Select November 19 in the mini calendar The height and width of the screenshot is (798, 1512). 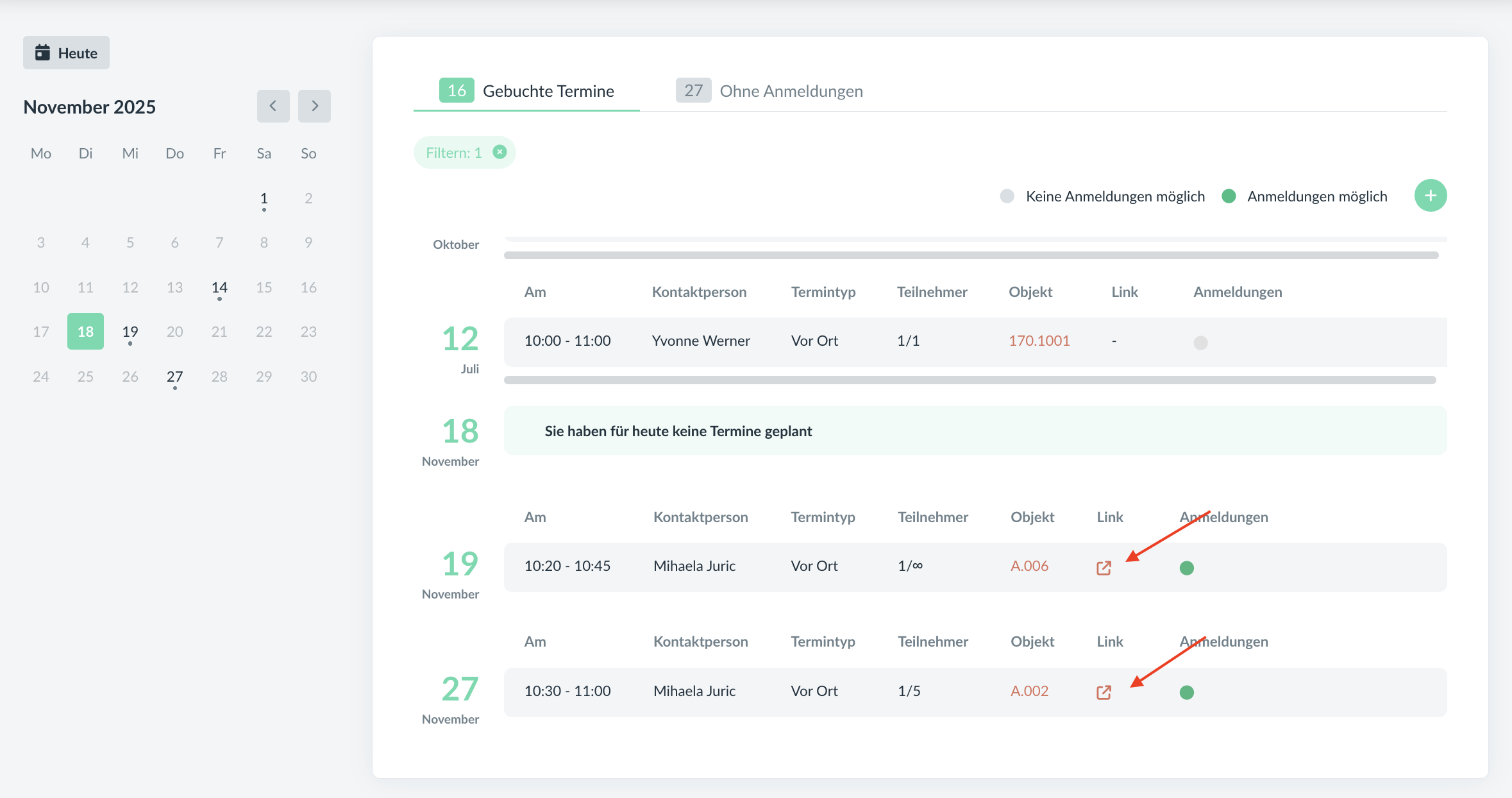click(x=130, y=332)
